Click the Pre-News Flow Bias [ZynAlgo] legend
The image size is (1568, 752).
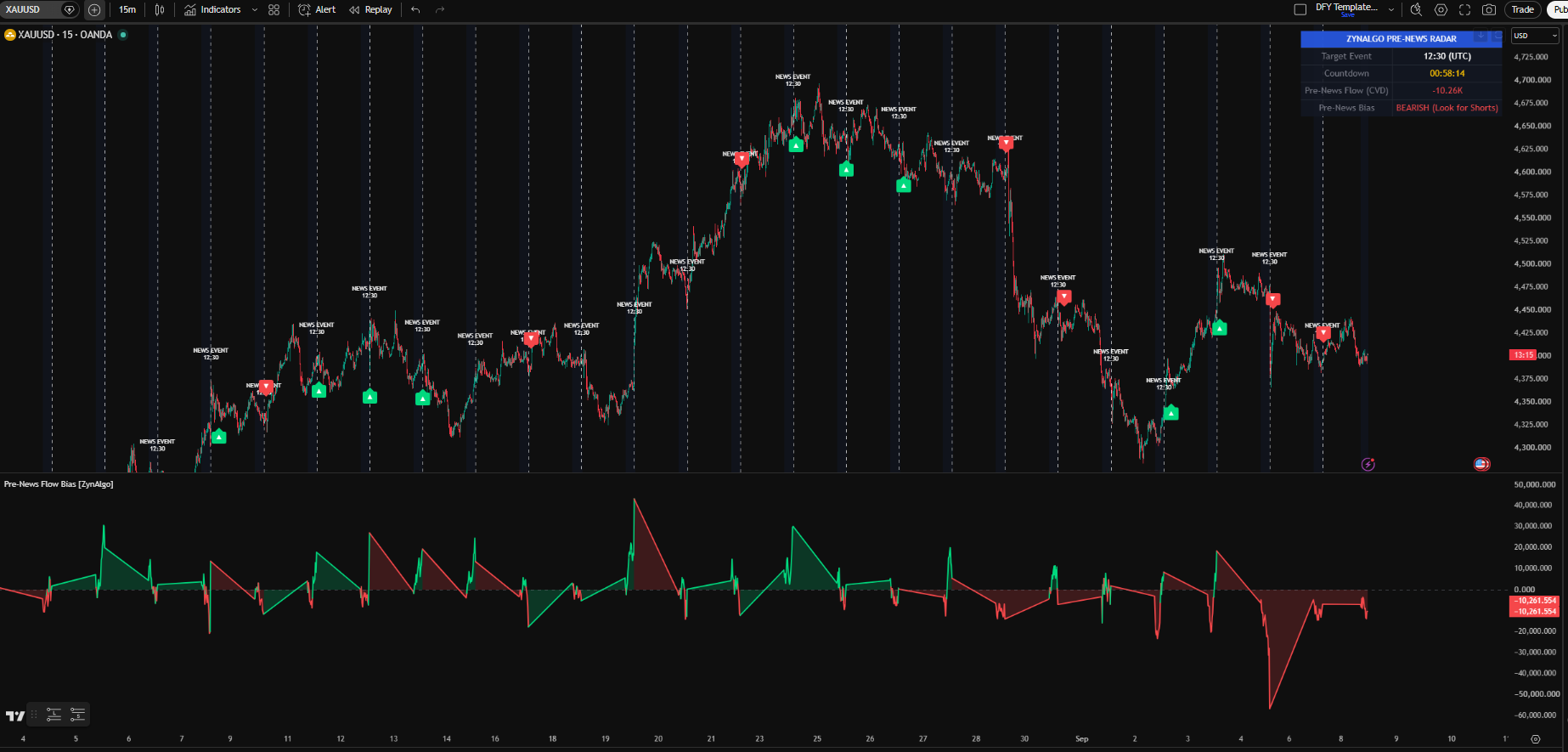(x=59, y=484)
